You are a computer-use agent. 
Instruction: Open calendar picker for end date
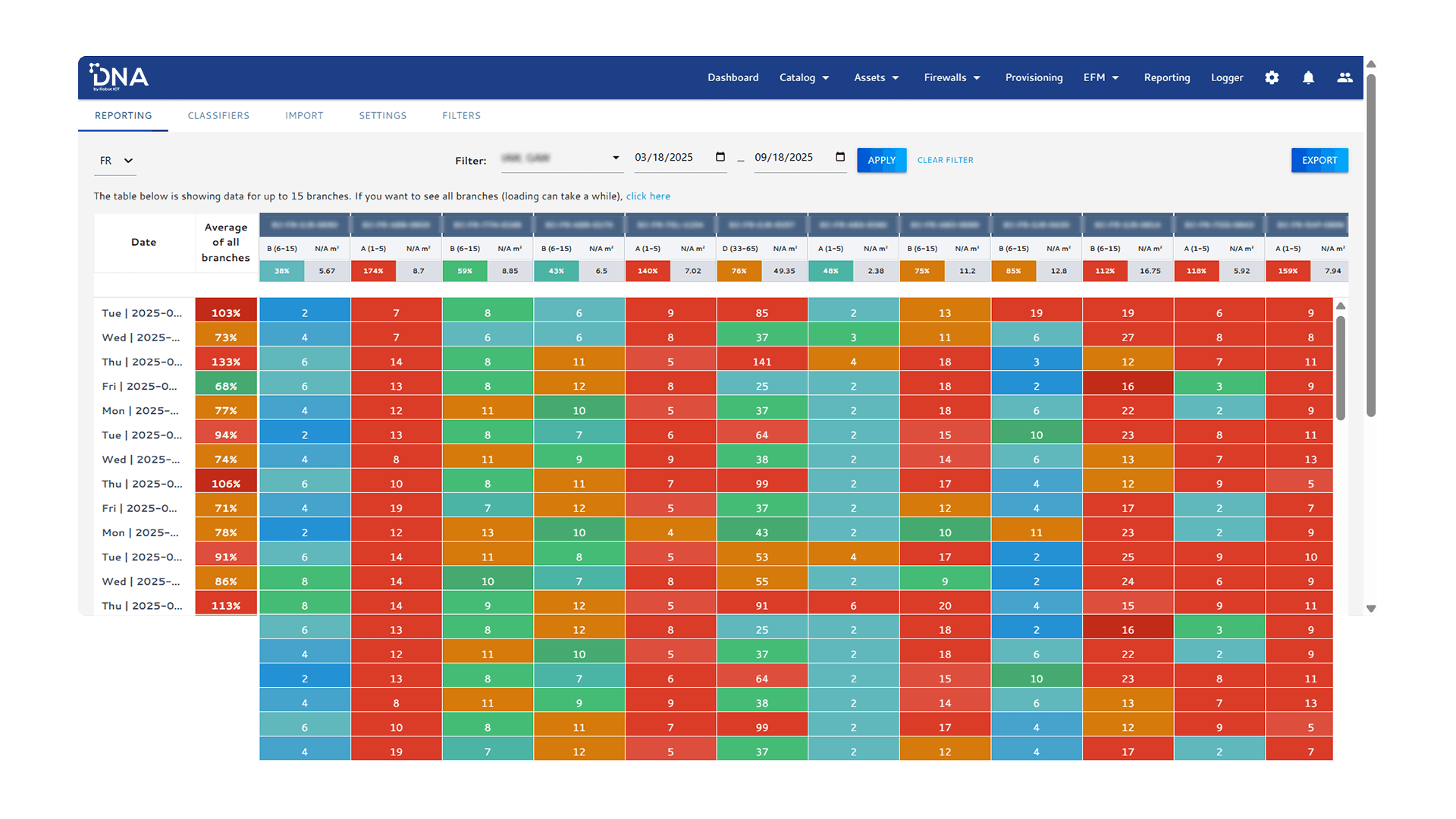pyautogui.click(x=840, y=157)
